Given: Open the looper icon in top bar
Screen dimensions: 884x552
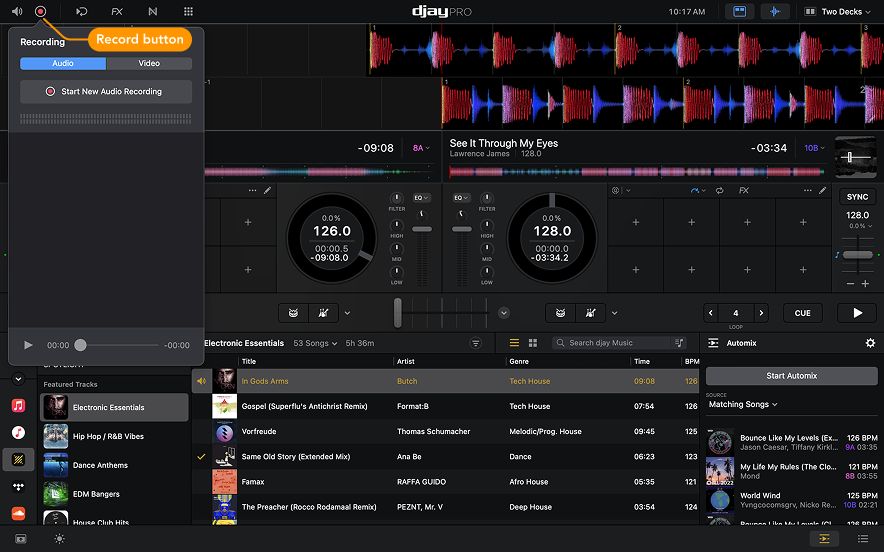Looking at the screenshot, I should [82, 11].
